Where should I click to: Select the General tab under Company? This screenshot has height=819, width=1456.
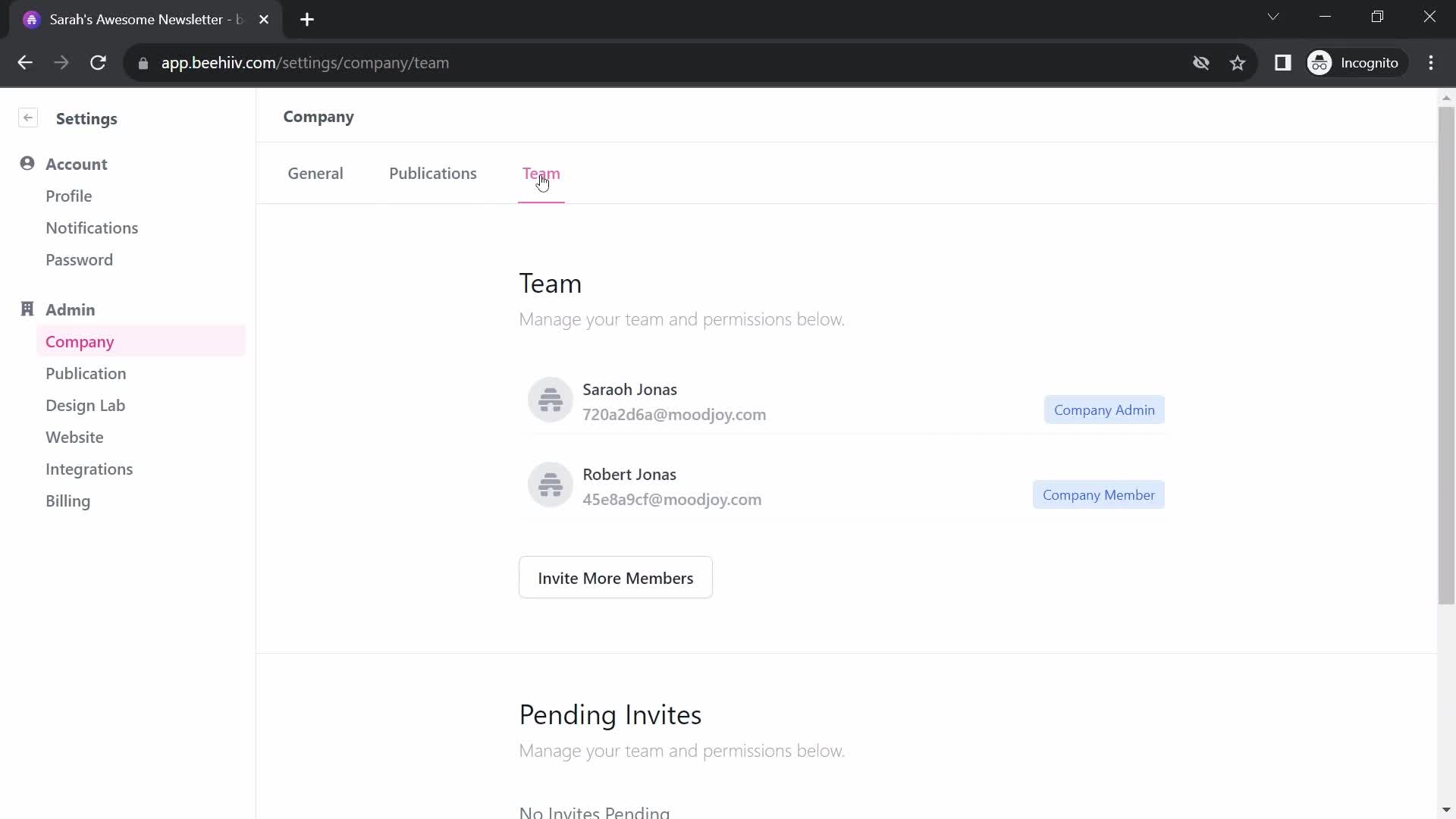coord(316,173)
